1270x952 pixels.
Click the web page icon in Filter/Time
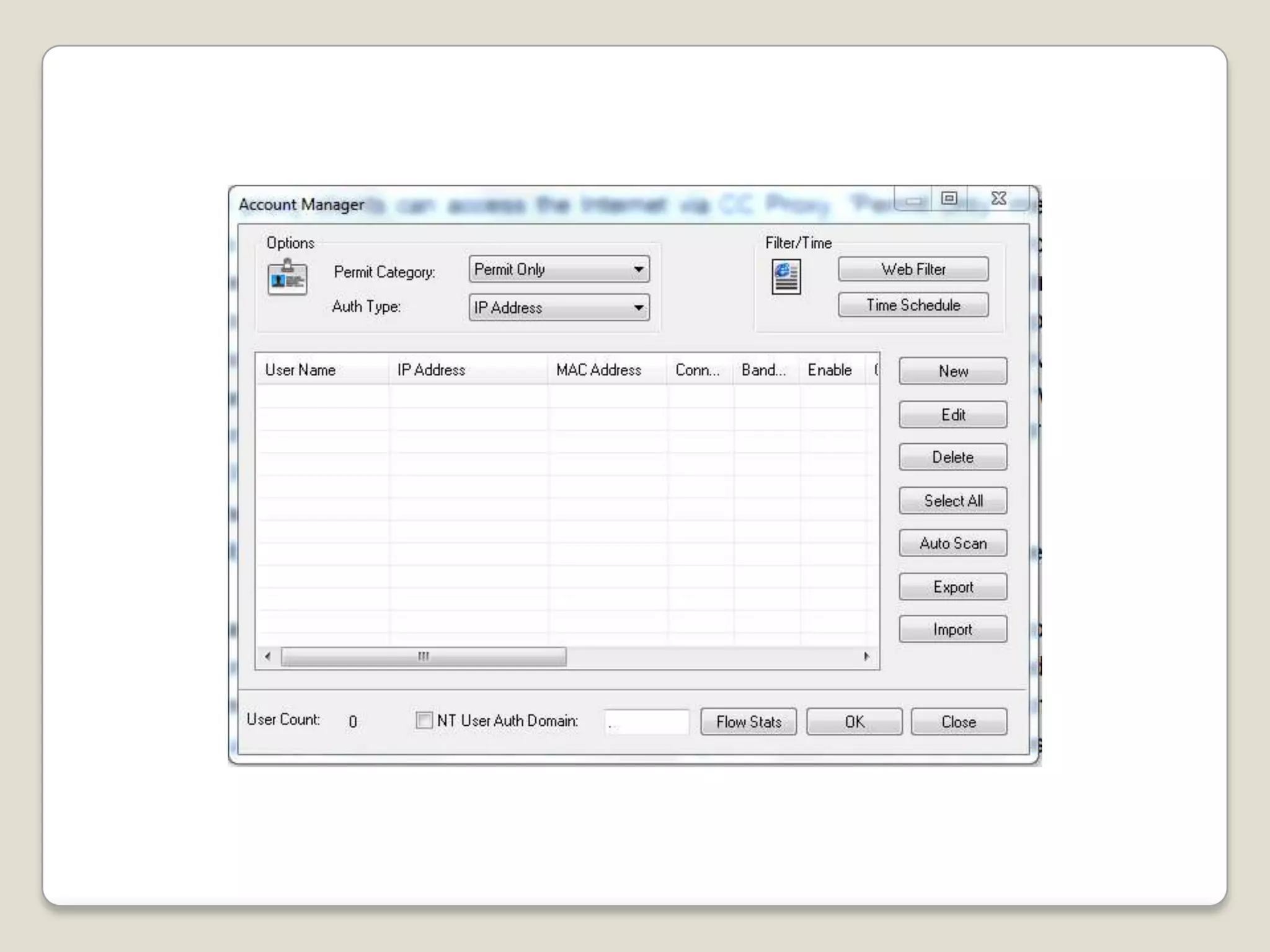pyautogui.click(x=786, y=277)
